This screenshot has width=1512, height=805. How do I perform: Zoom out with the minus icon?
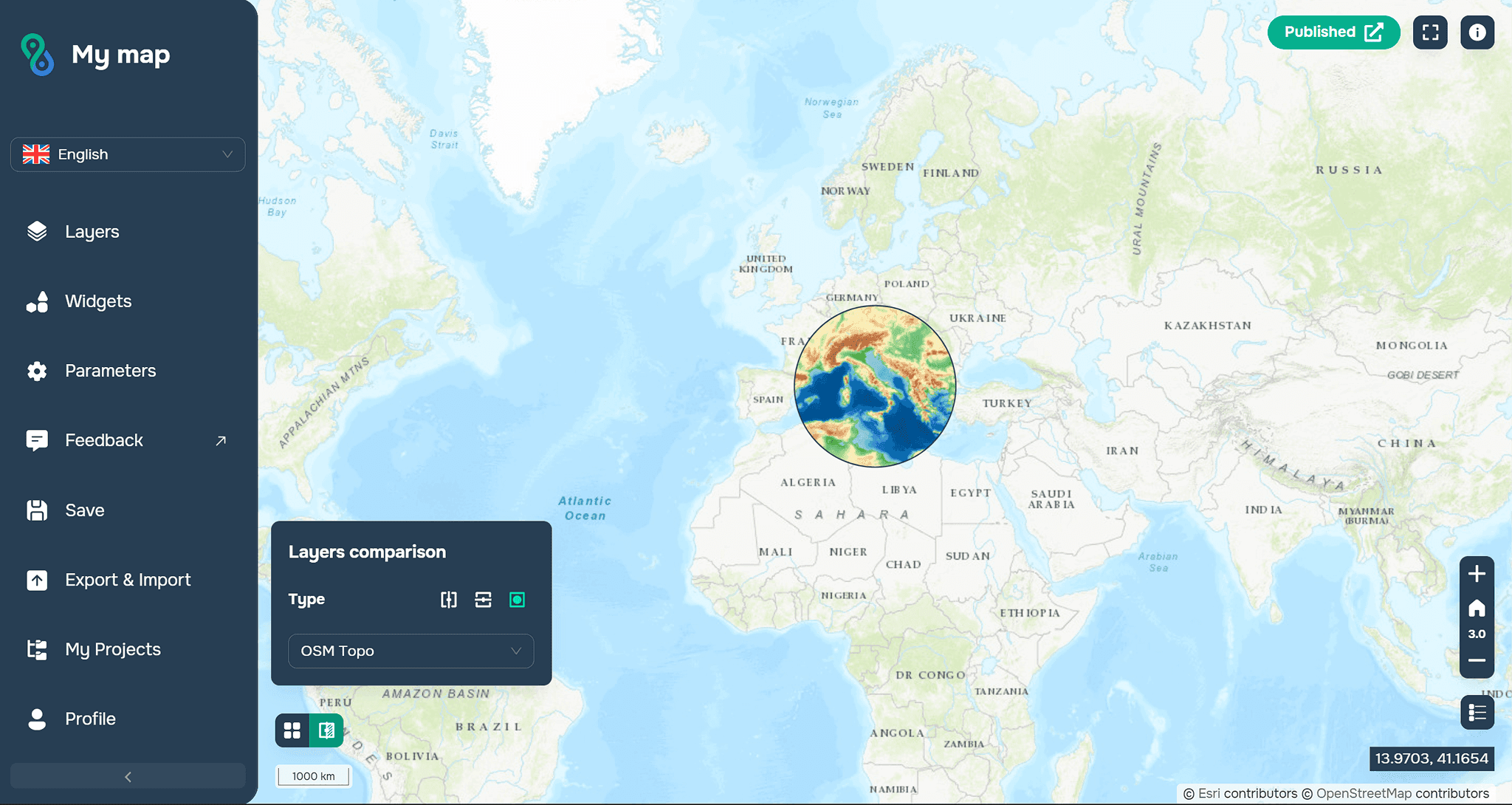[x=1477, y=660]
